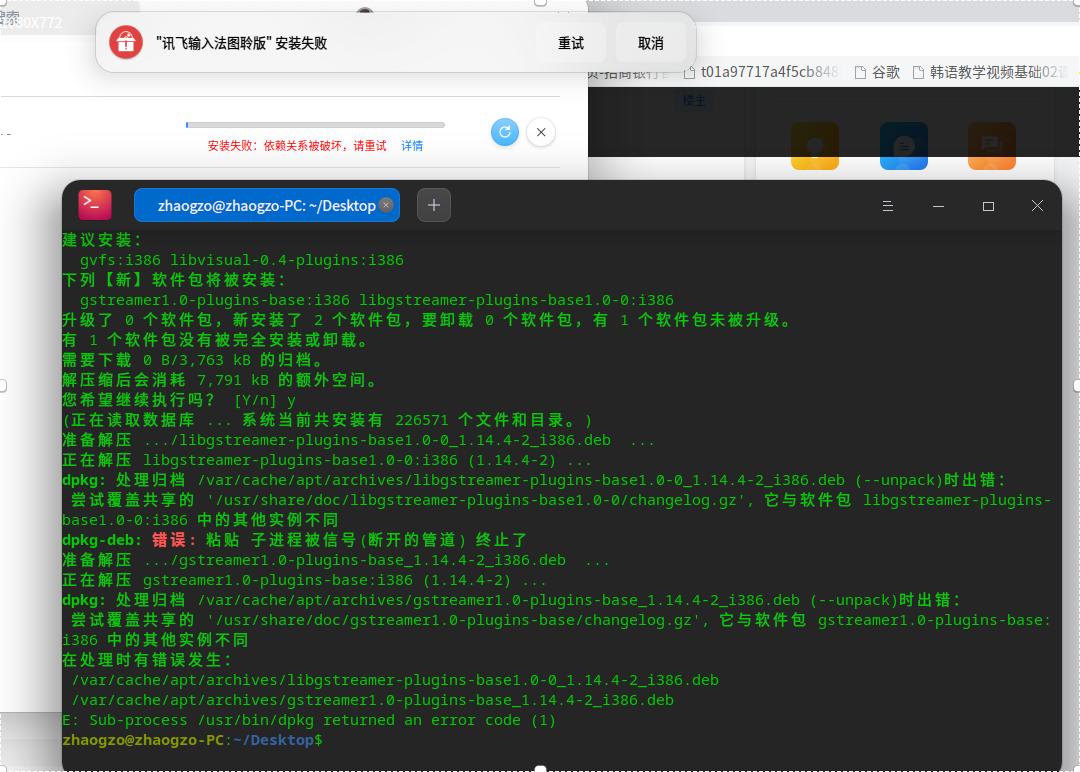Select the zhaogzo@zhaogzo-PC: ~/Desktop tab
The height and width of the screenshot is (772, 1080).
[267, 205]
